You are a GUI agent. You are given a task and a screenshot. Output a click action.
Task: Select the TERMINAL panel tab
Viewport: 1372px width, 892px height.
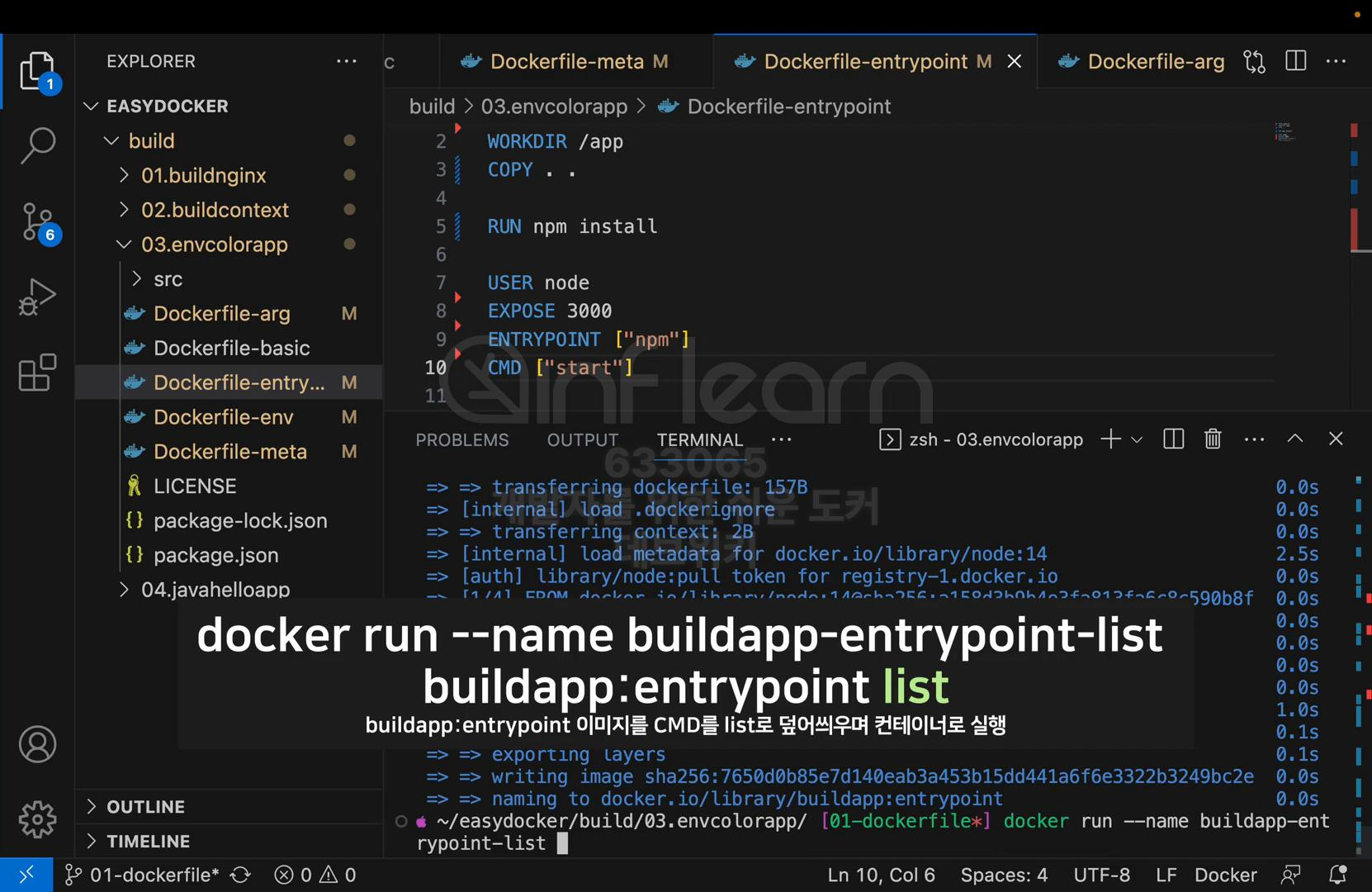tap(700, 439)
